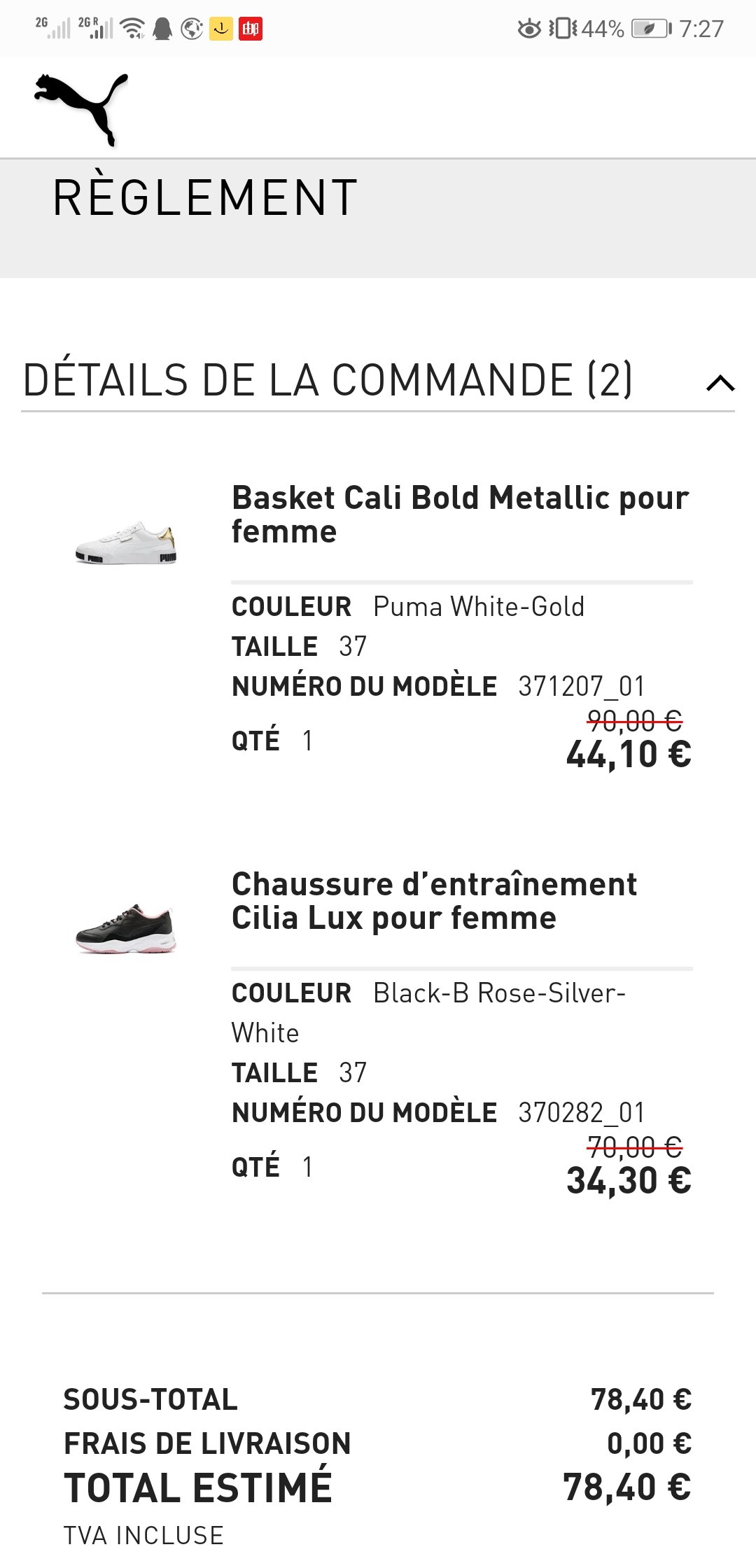Image resolution: width=756 pixels, height=1568 pixels.
Task: Tap the yellow smiley notification icon
Action: click(x=221, y=29)
